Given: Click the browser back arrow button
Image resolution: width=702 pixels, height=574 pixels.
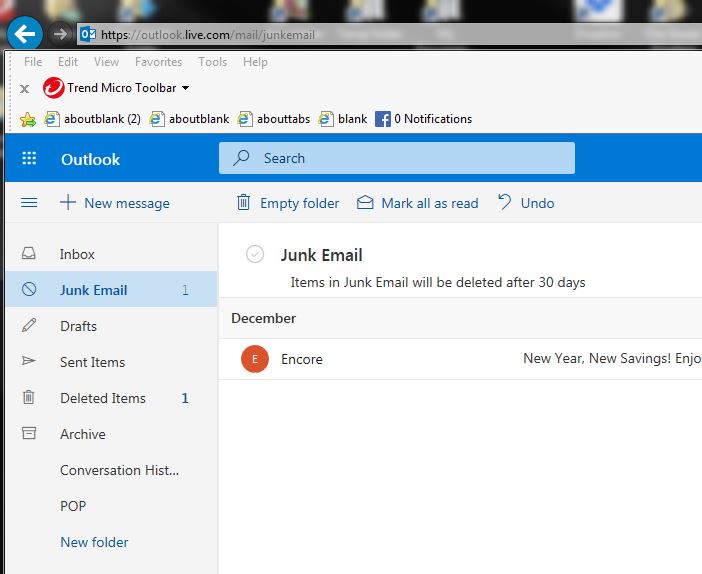Looking at the screenshot, I should coord(25,34).
